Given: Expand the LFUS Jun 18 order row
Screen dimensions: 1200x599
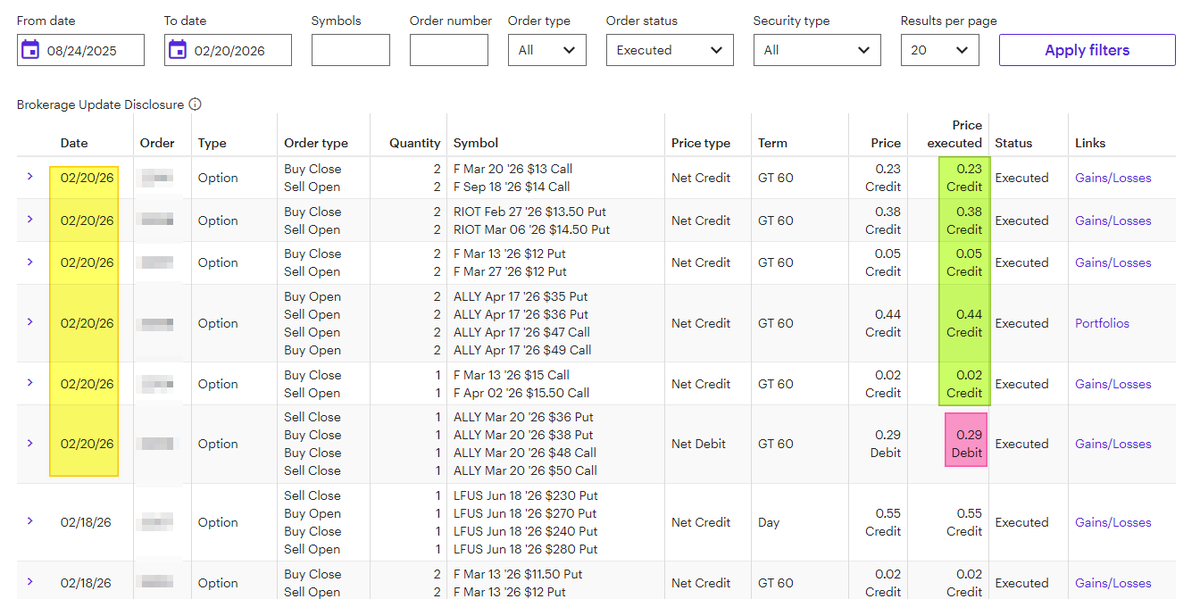Looking at the screenshot, I should pos(30,522).
